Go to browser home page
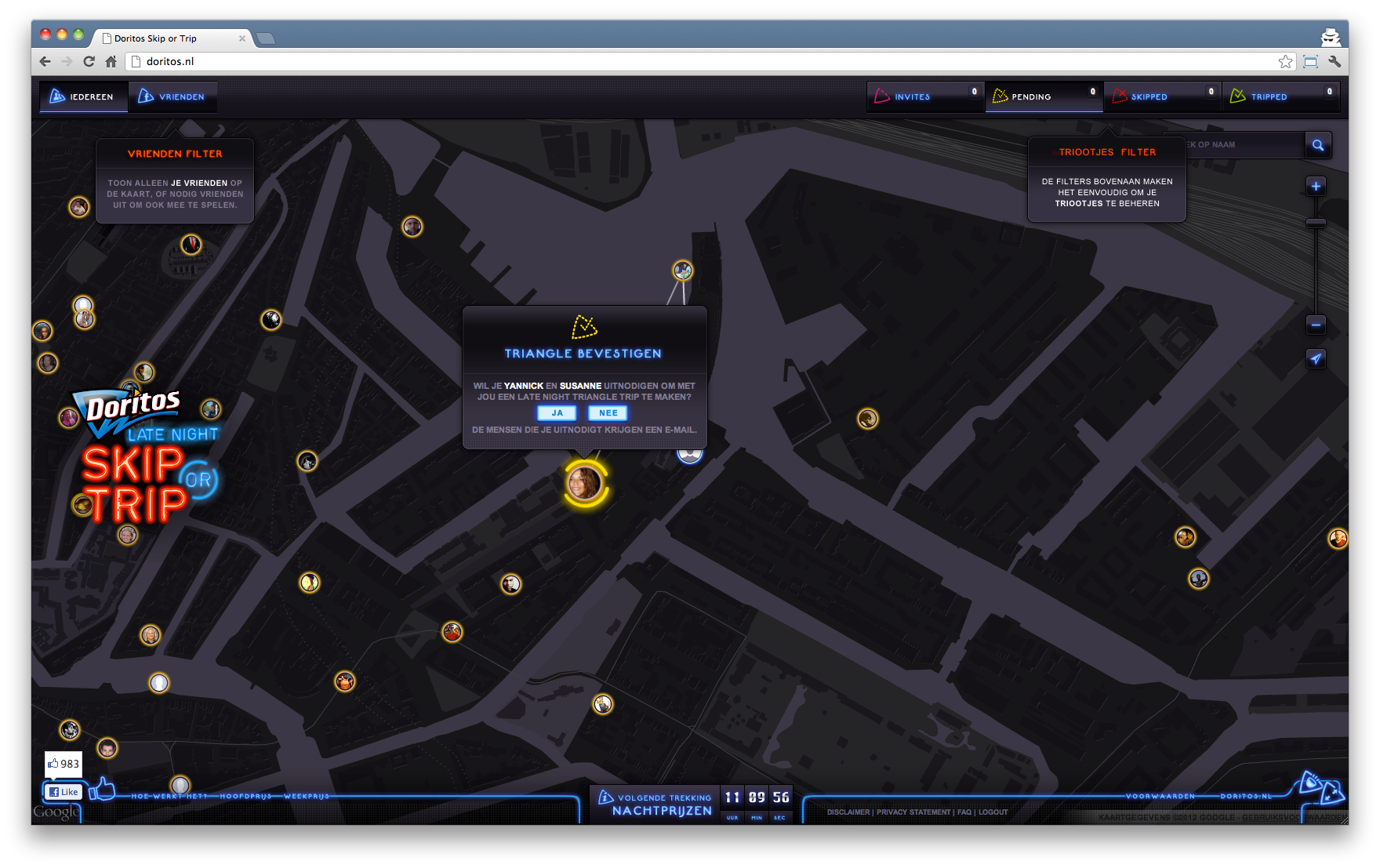The height and width of the screenshot is (868, 1380). click(x=111, y=61)
